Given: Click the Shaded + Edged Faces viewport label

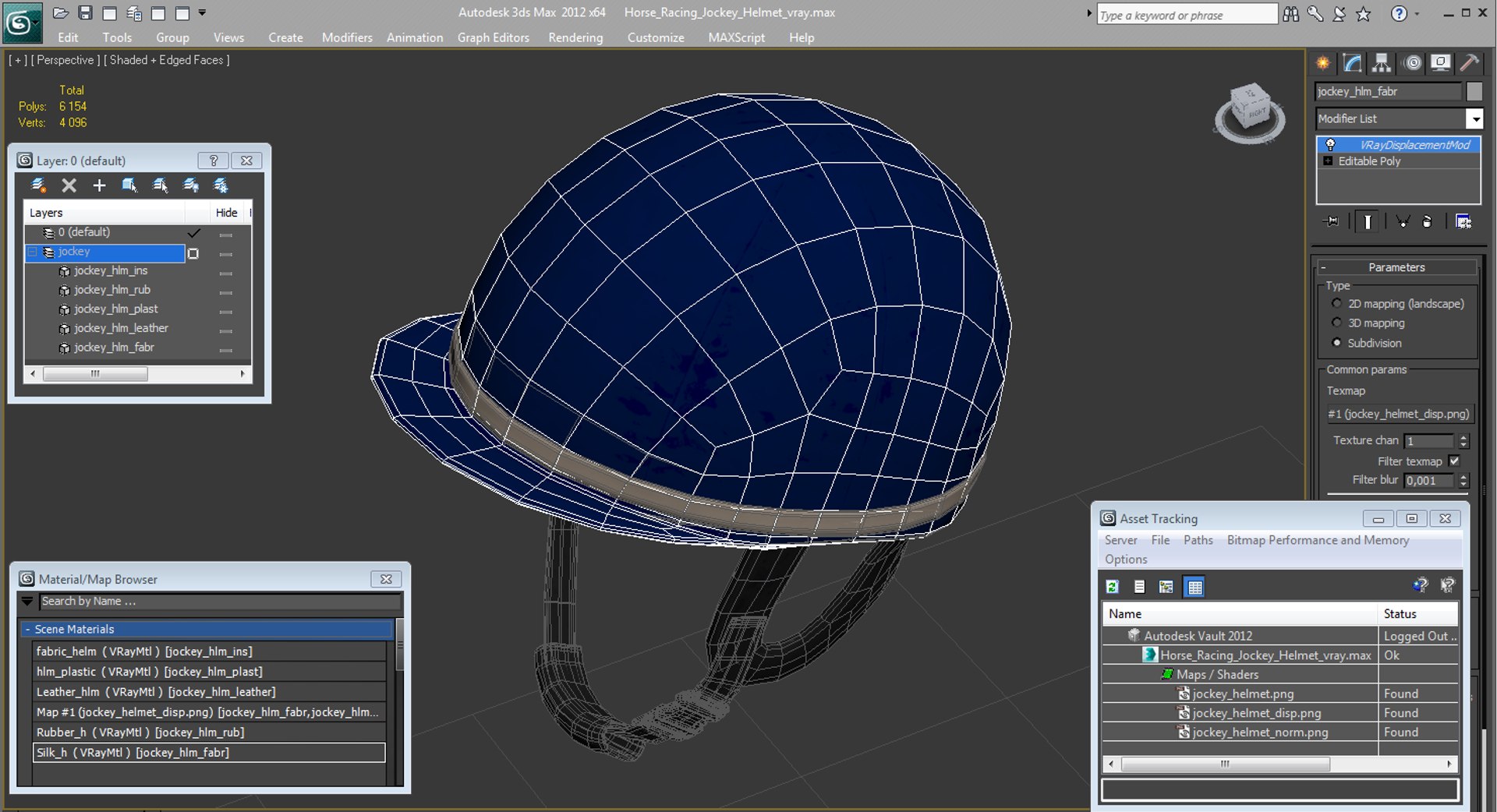Looking at the screenshot, I should (x=166, y=60).
